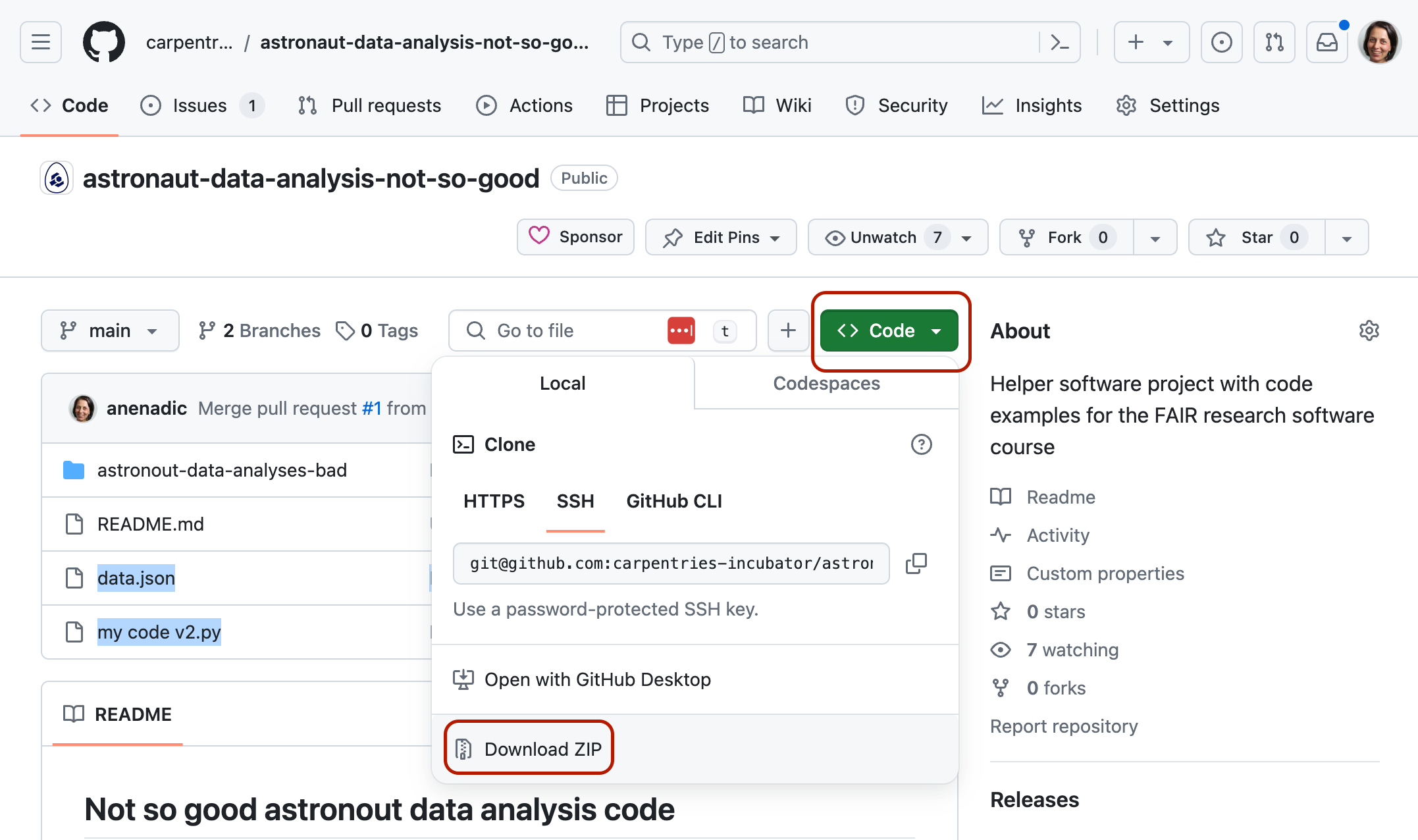The width and height of the screenshot is (1418, 840).
Task: Click the astronaut-data-analysis-not-so-good repository title
Action: 311,178
